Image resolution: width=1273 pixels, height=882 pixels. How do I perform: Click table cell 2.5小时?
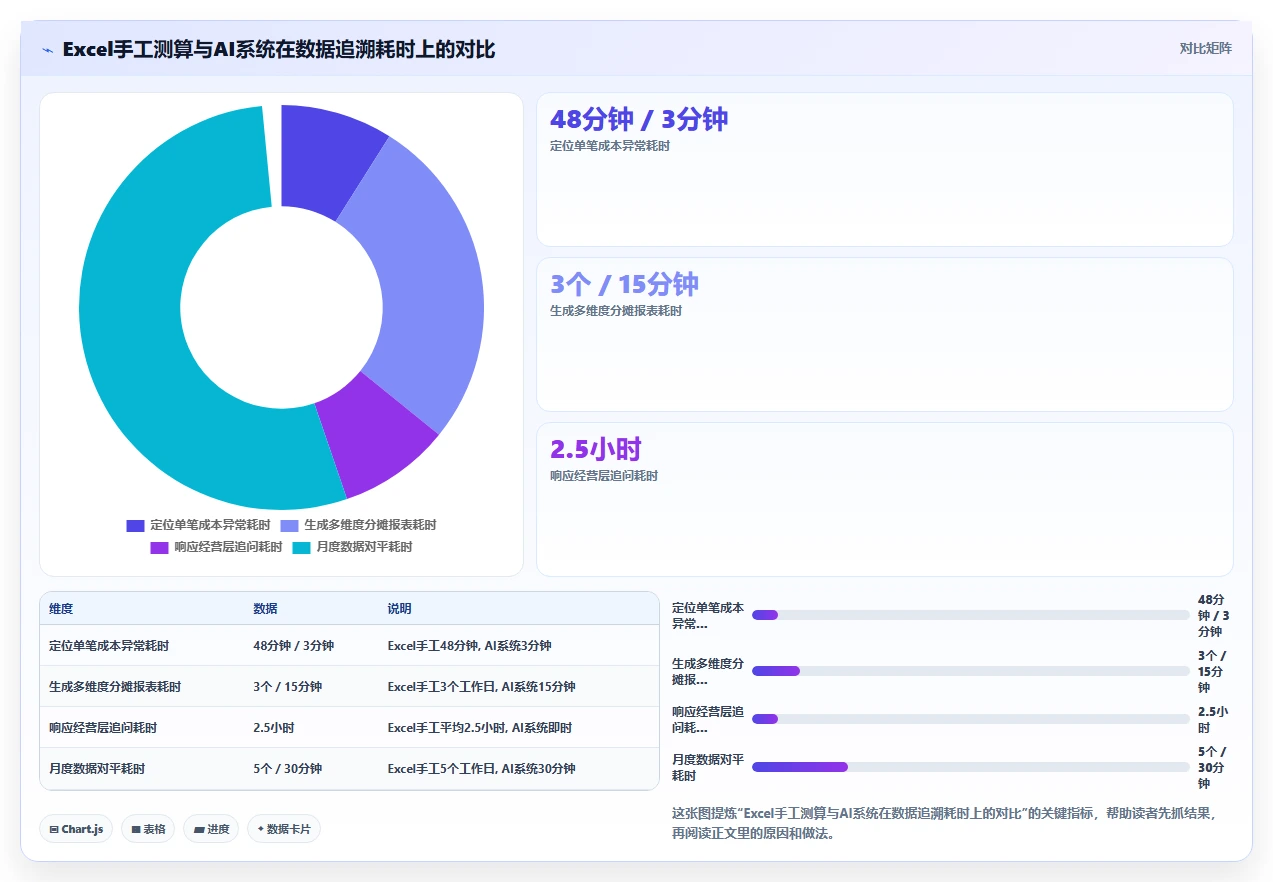(x=274, y=728)
